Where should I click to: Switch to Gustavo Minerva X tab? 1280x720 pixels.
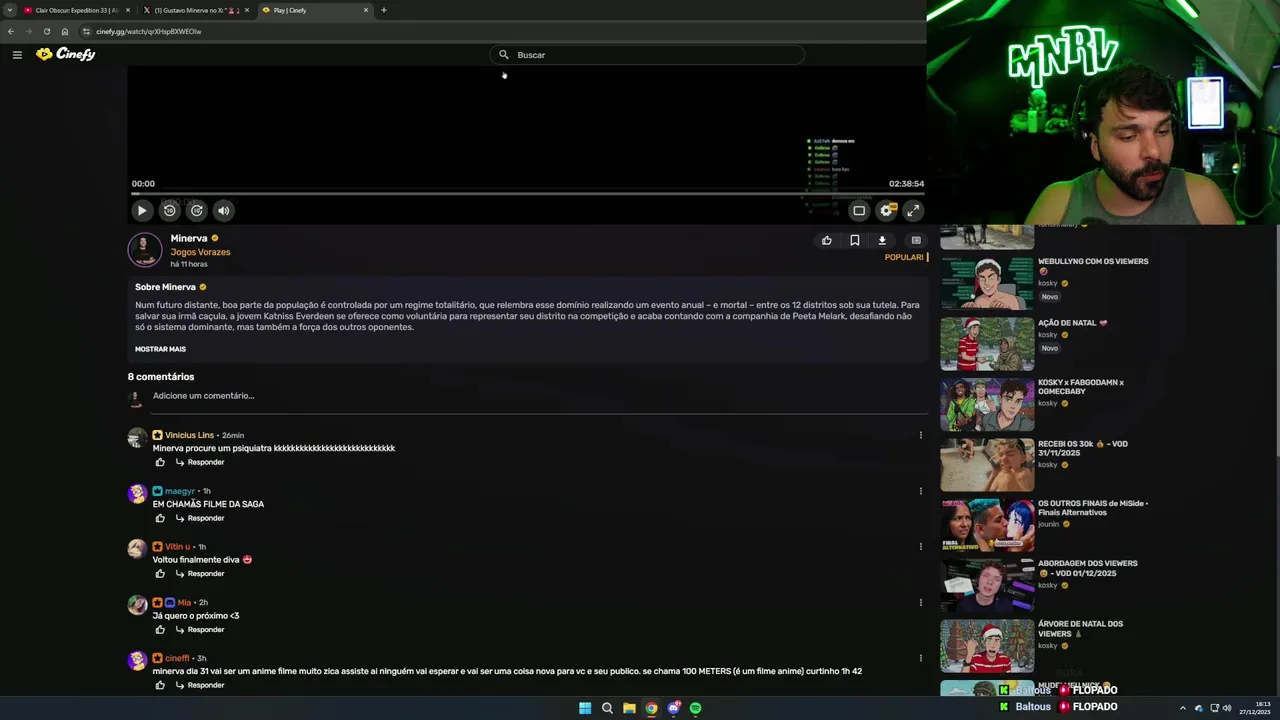point(196,10)
